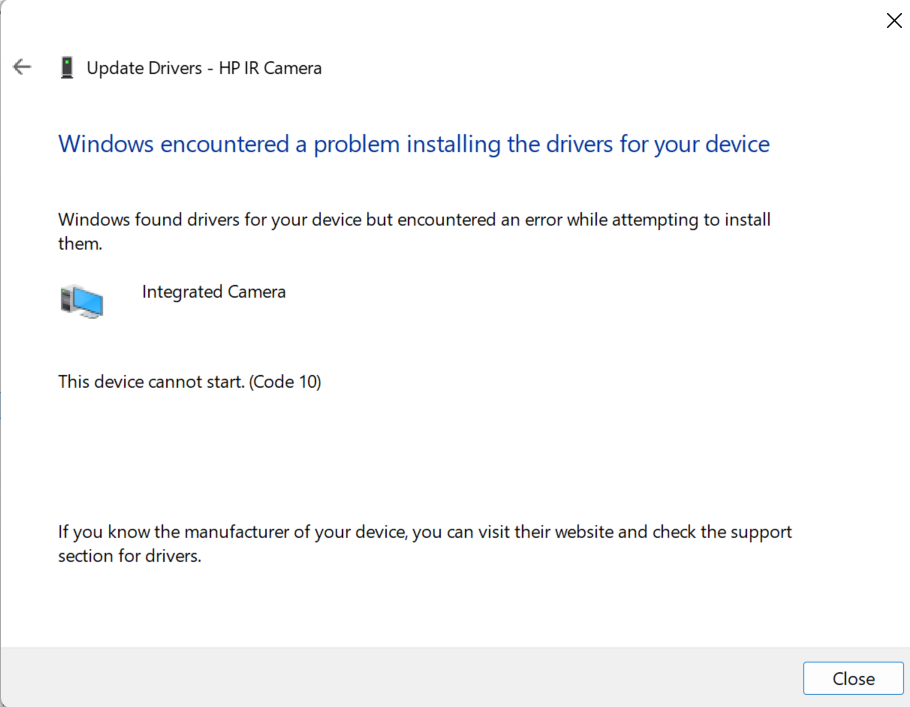Click the driver device icon beside the title
This screenshot has width=910, height=707.
pos(67,66)
